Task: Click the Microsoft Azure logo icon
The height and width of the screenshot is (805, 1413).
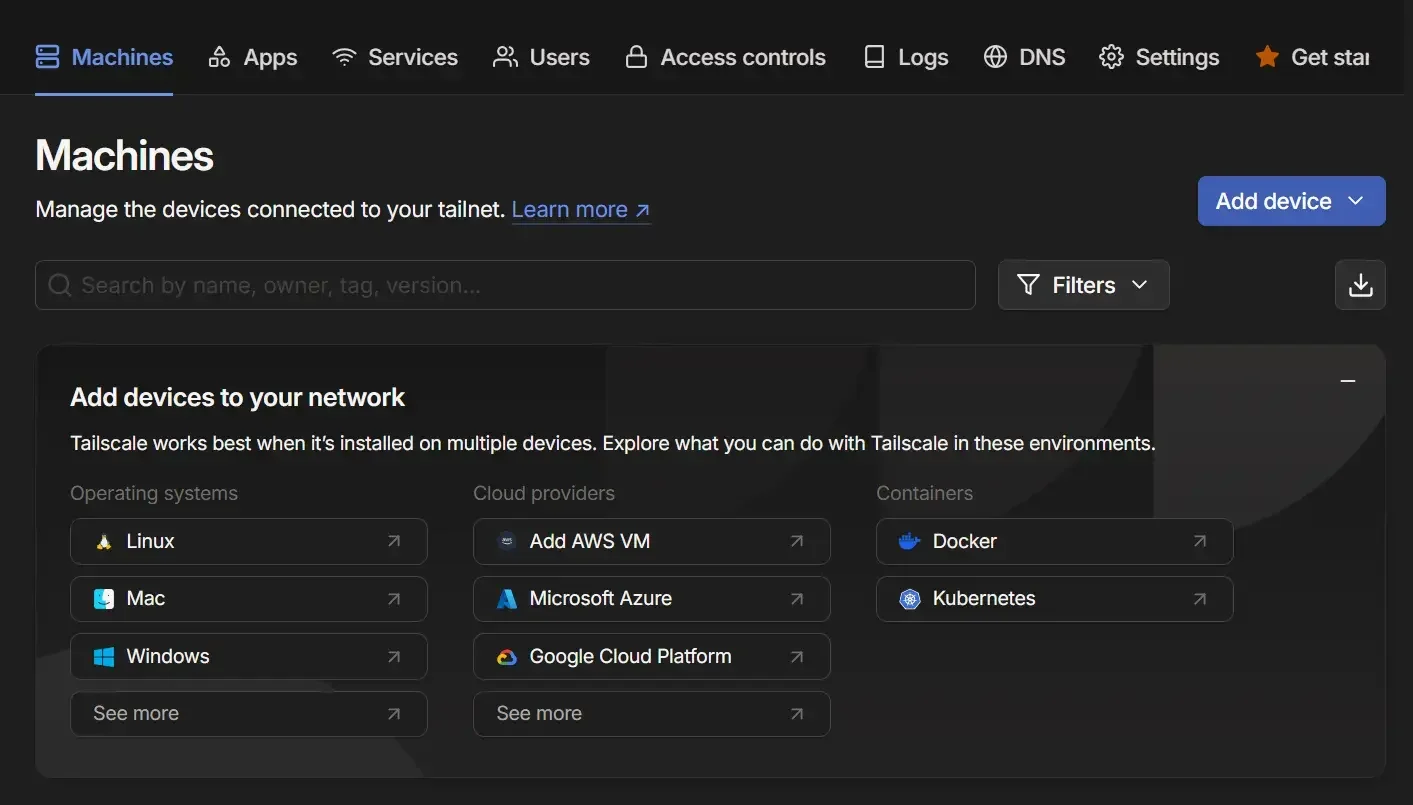Action: point(507,599)
